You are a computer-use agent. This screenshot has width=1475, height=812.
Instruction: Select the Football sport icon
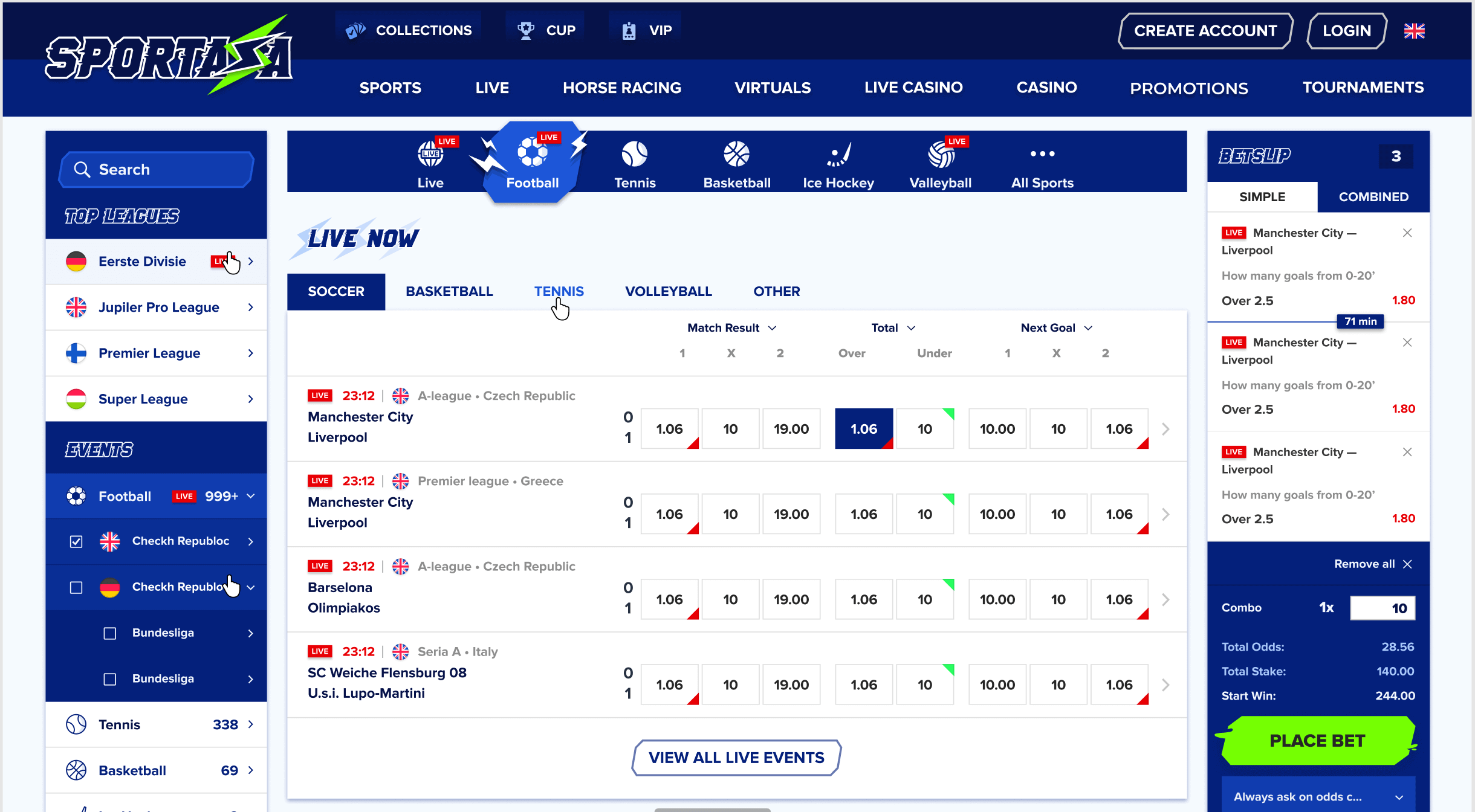[533, 152]
